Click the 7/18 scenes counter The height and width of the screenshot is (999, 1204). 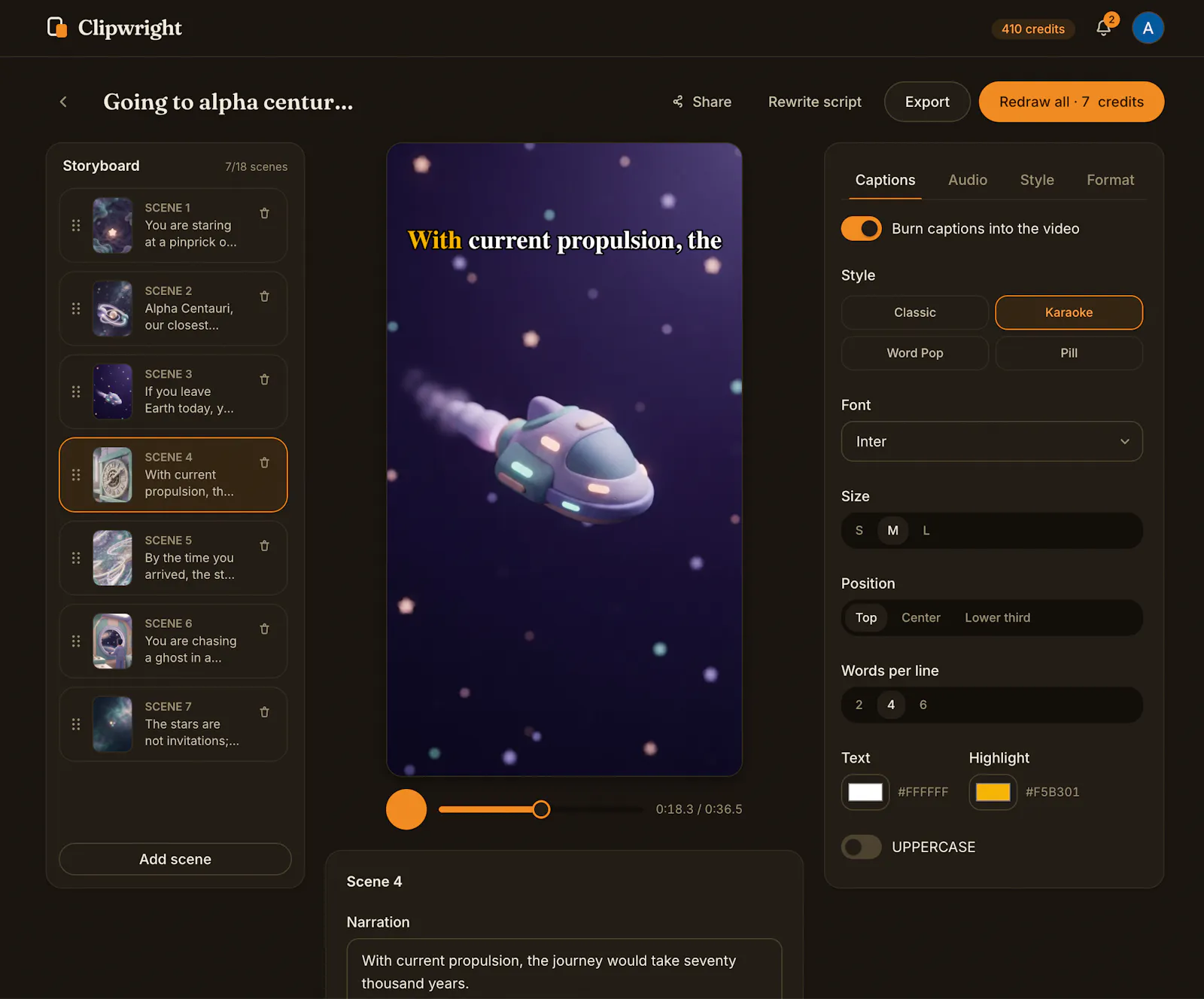[x=256, y=166]
